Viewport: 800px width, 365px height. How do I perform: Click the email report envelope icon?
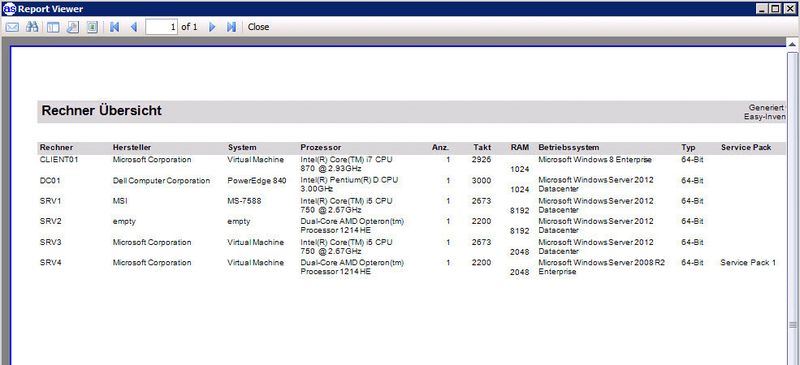coord(12,27)
